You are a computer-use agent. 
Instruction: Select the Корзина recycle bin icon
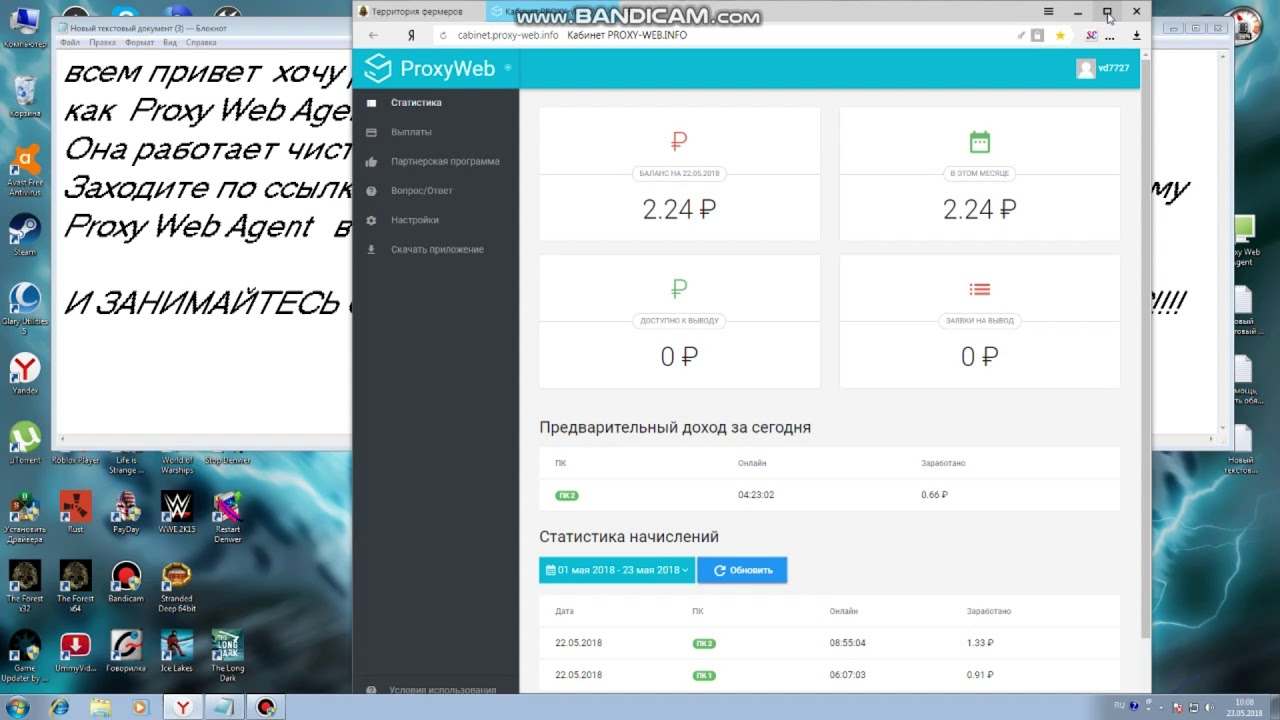tap(25, 97)
